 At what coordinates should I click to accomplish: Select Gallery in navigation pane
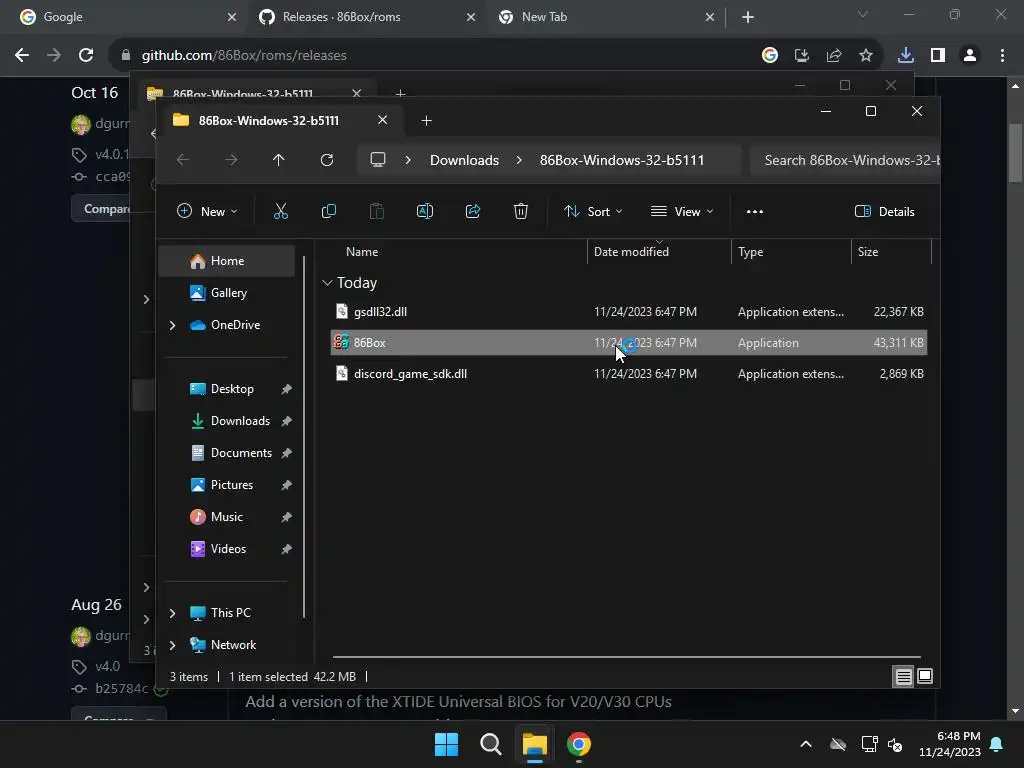[x=227, y=293]
